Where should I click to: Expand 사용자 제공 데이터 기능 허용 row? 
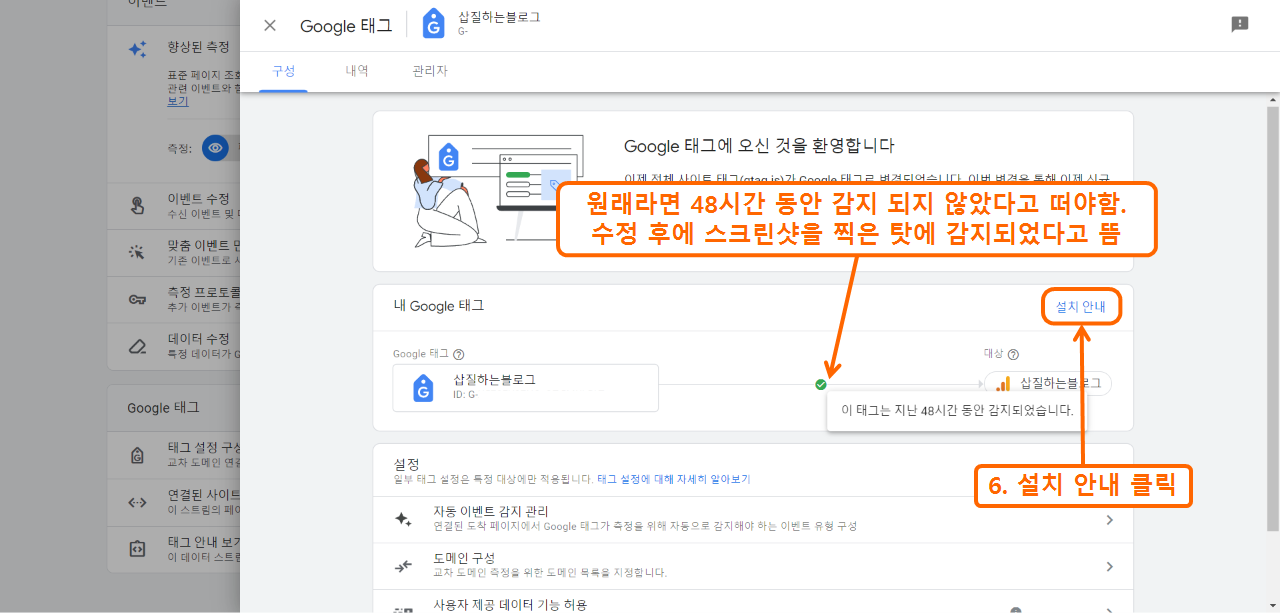[x=1108, y=608]
